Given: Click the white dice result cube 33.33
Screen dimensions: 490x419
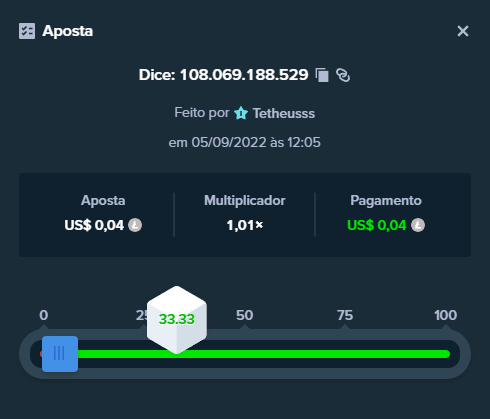Looking at the screenshot, I should tap(177, 319).
